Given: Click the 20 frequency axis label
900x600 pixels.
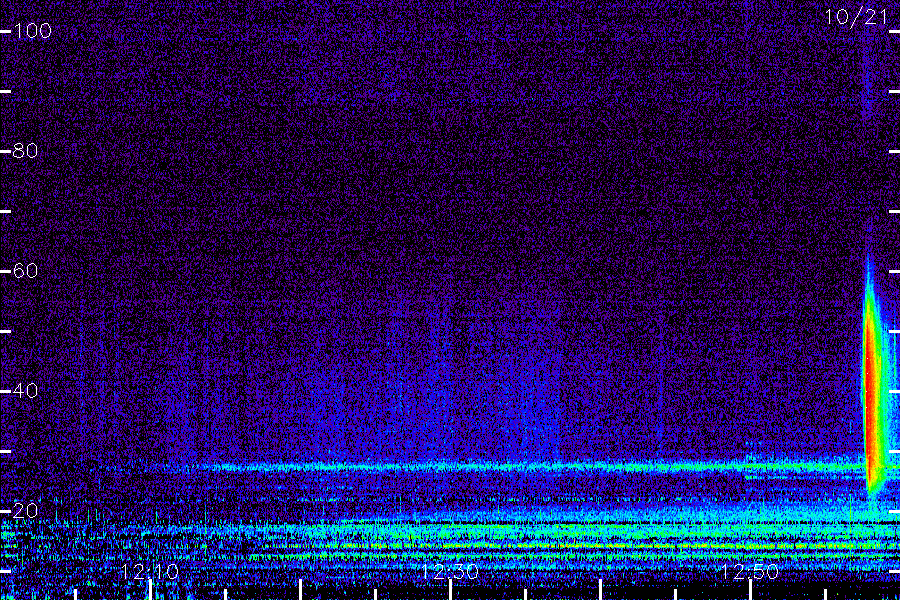Looking at the screenshot, I should pyautogui.click(x=25, y=510).
